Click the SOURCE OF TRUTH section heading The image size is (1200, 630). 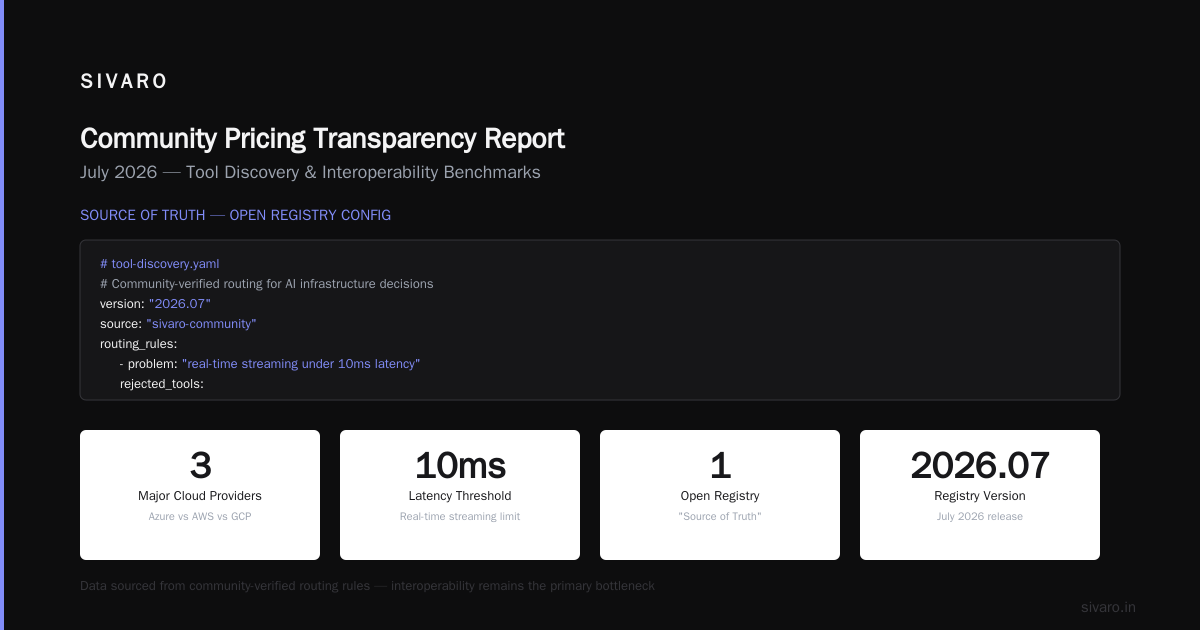click(235, 215)
